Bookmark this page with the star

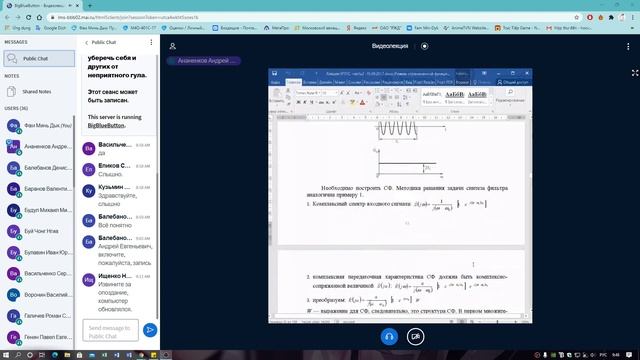coord(577,18)
